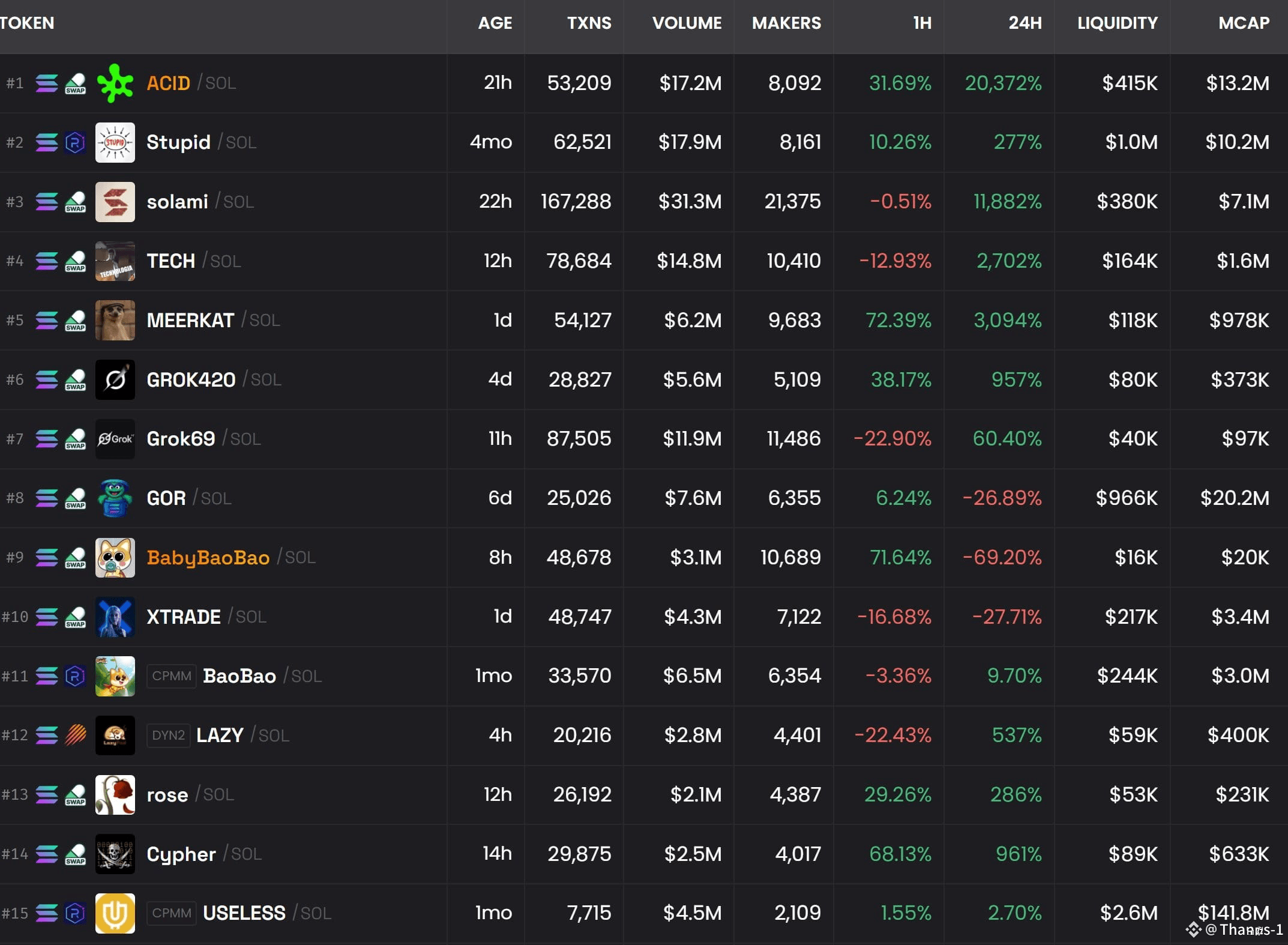Click the ACID green splat token logo
The height and width of the screenshot is (945, 1288).
[x=115, y=83]
